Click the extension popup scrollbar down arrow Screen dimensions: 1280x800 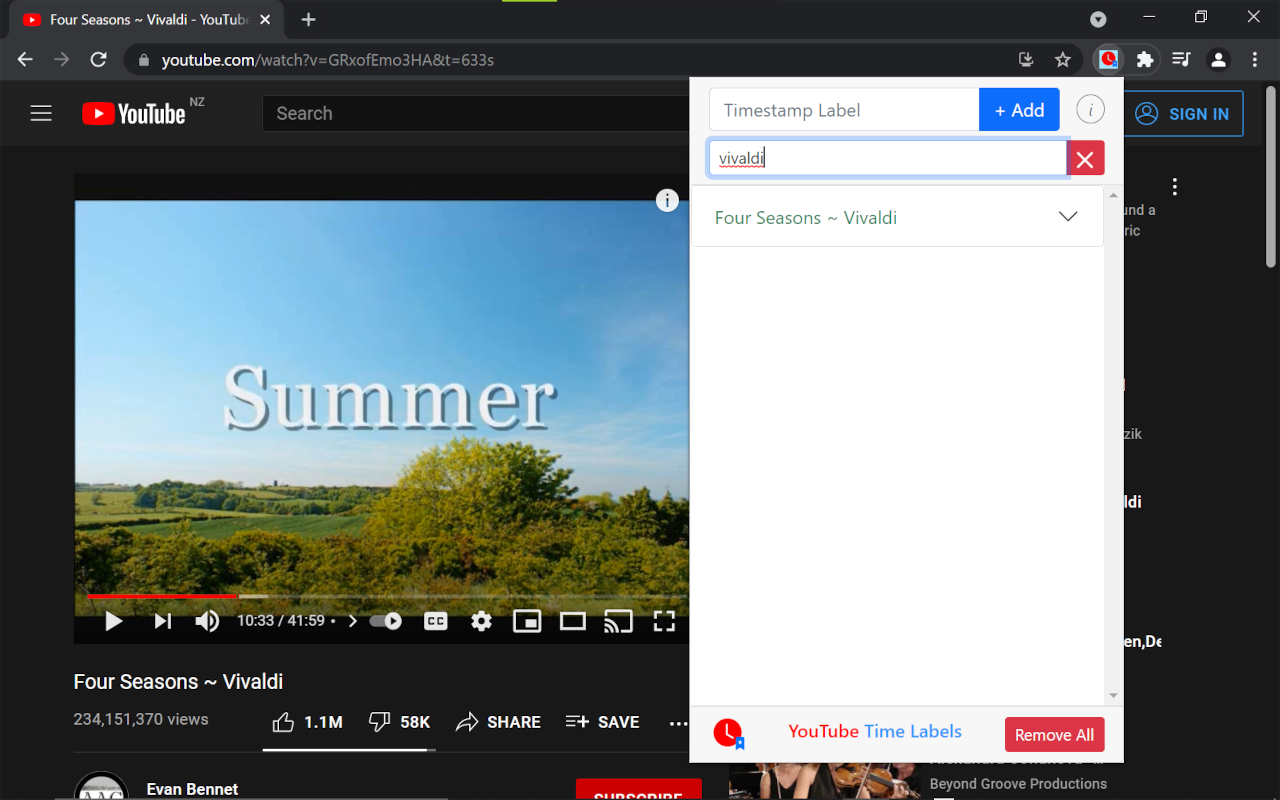(1113, 696)
